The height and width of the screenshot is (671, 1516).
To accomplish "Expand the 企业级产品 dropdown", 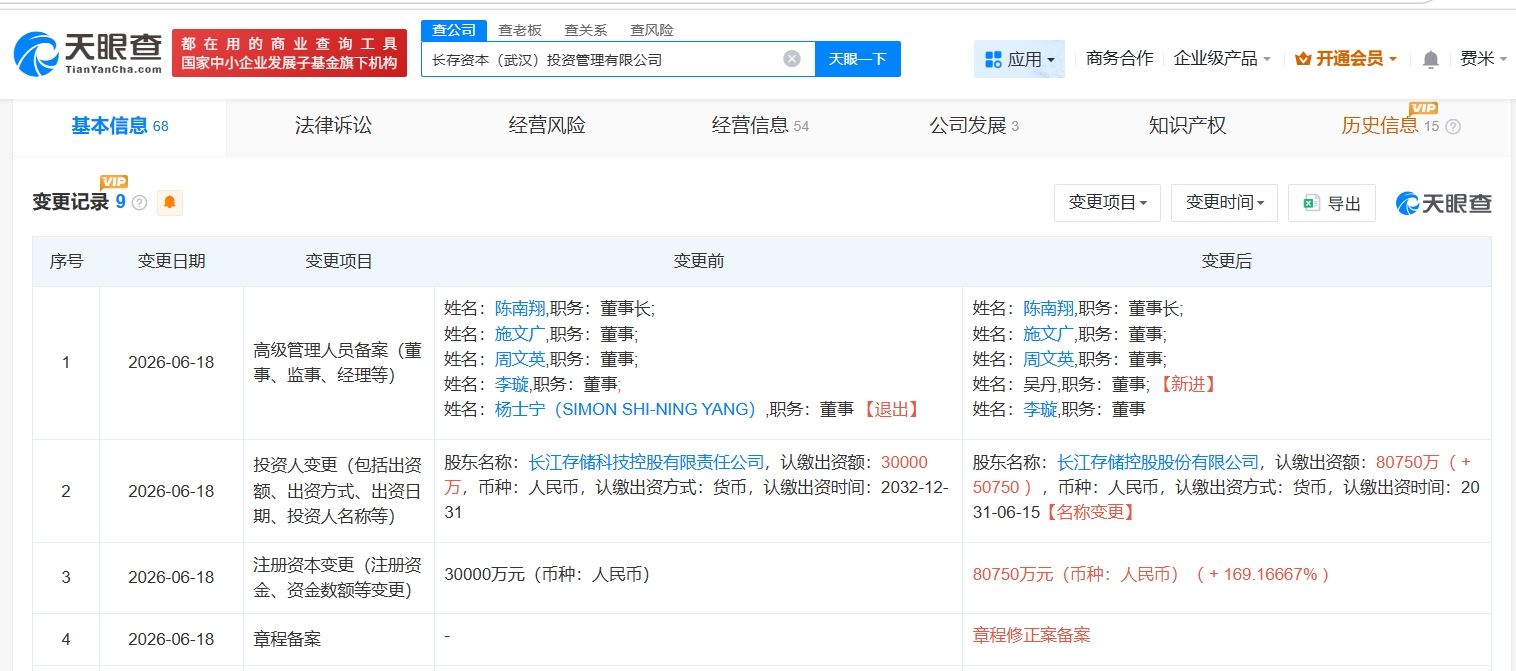I will click(1222, 59).
